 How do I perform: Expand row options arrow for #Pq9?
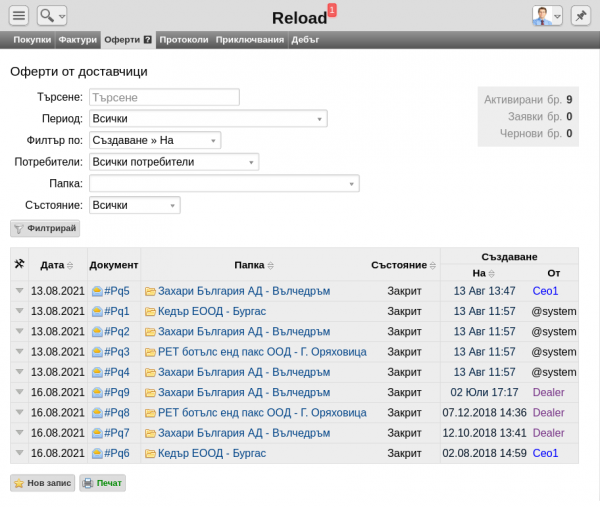coord(19,392)
